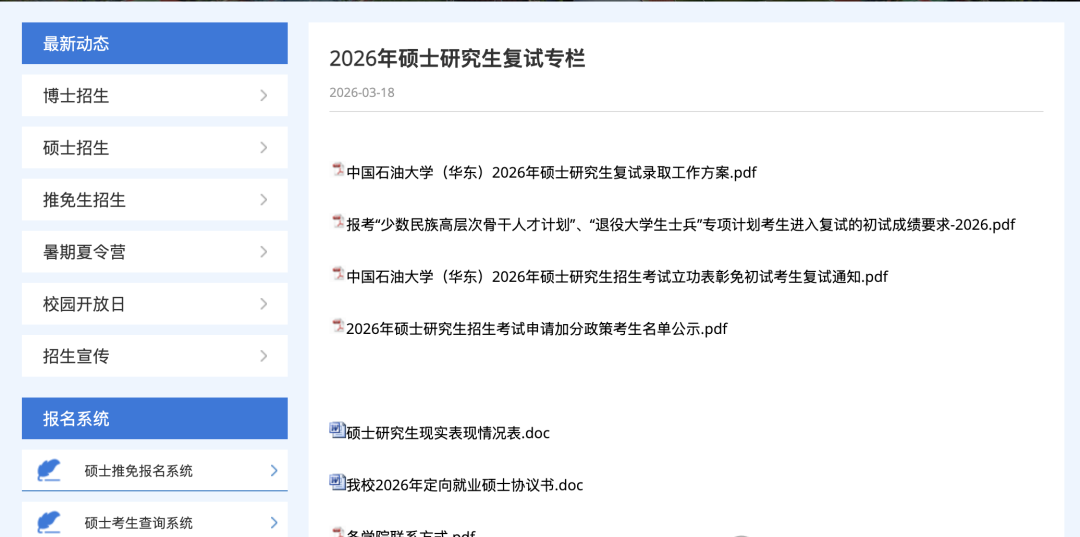Open 我校2026年定向就业硕士协议书.doc link
The width and height of the screenshot is (1080, 537).
coord(464,485)
